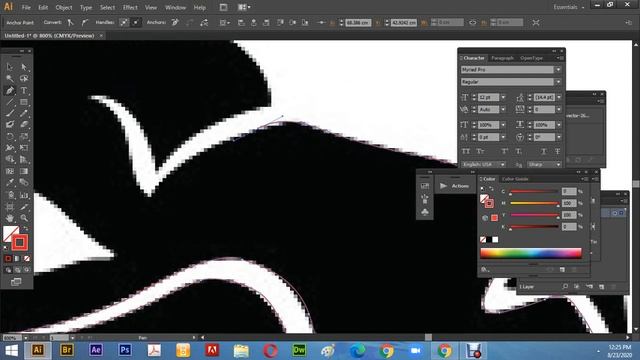Open the font family dropdown (Myriad Pro)
This screenshot has width=640, height=360.
pos(558,70)
